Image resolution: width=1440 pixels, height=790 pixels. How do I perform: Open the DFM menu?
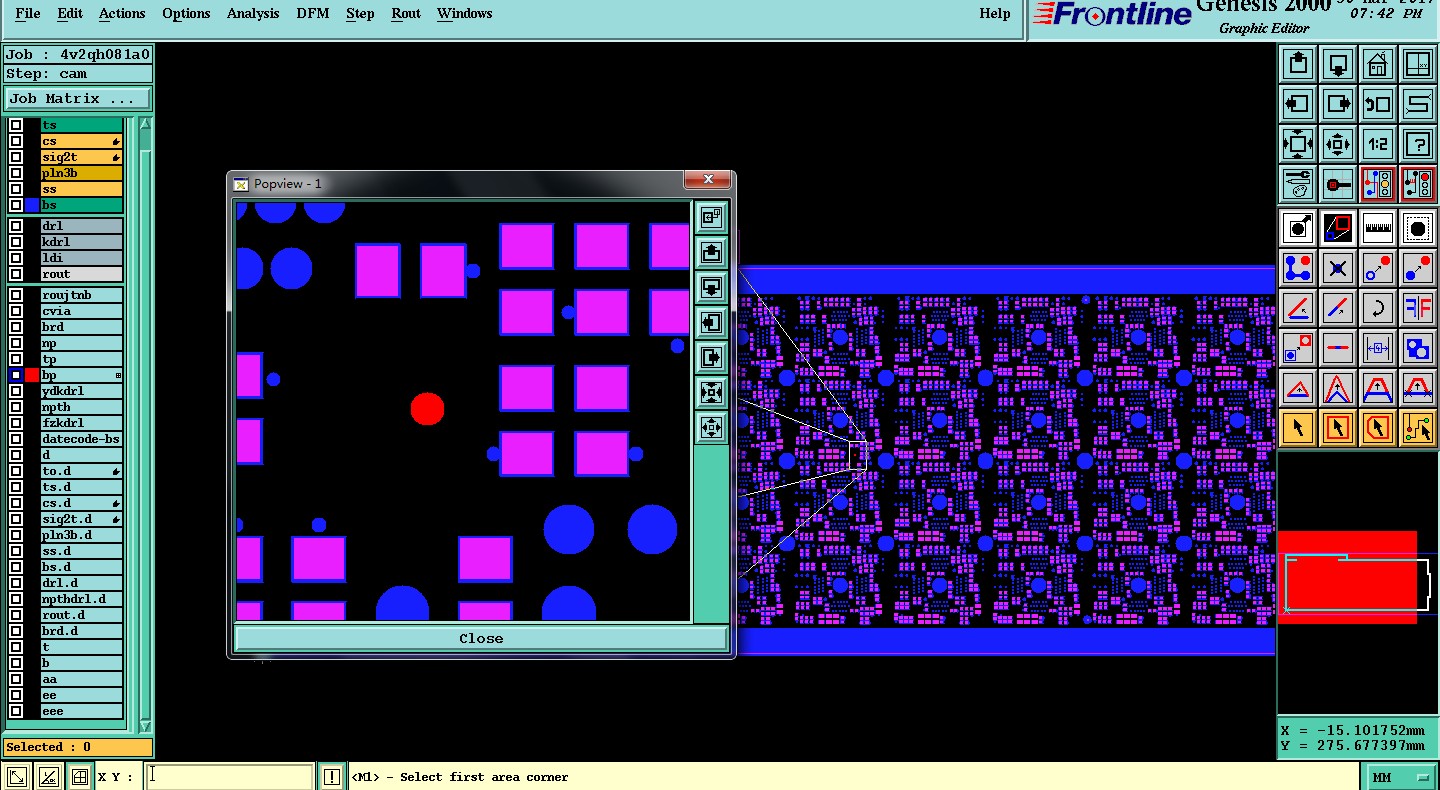tap(313, 13)
